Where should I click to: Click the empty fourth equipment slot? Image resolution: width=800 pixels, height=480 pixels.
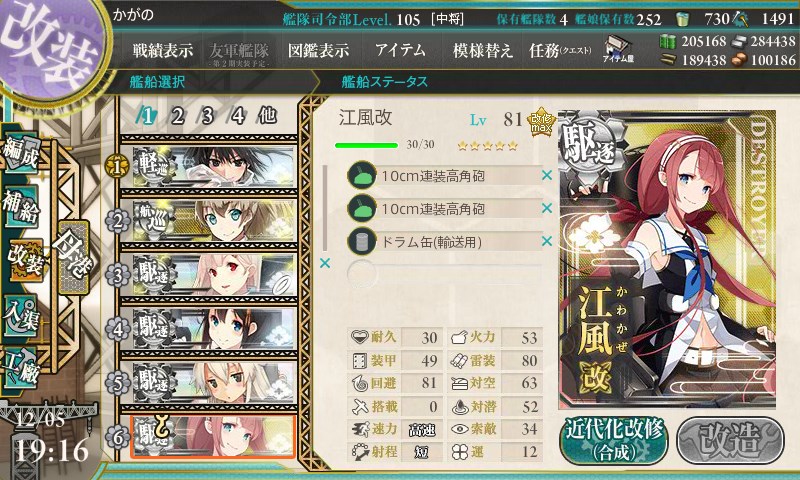(x=444, y=274)
